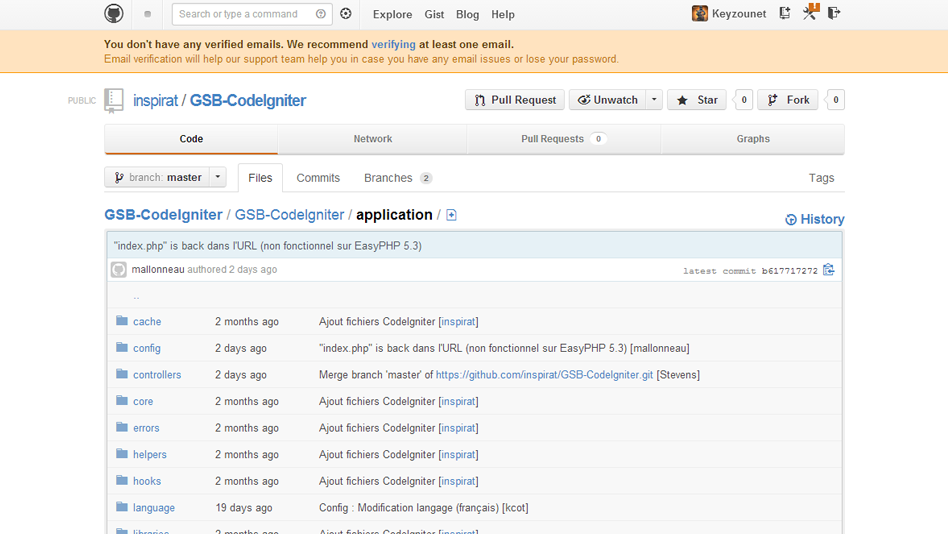This screenshot has width=948, height=534.
Task: Toggle Unwatch for this repository
Action: coord(608,100)
